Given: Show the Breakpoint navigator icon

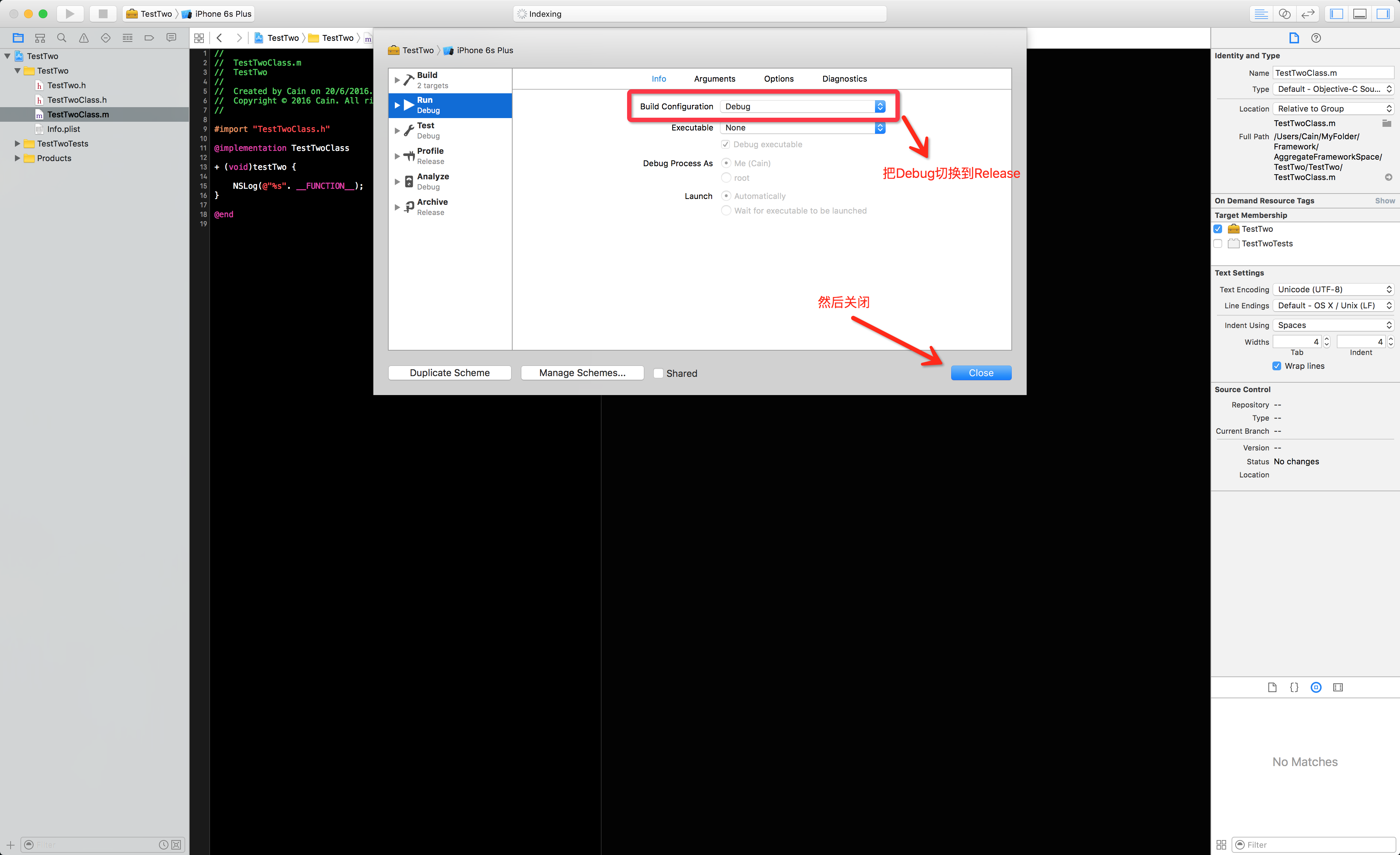Looking at the screenshot, I should click(x=149, y=38).
